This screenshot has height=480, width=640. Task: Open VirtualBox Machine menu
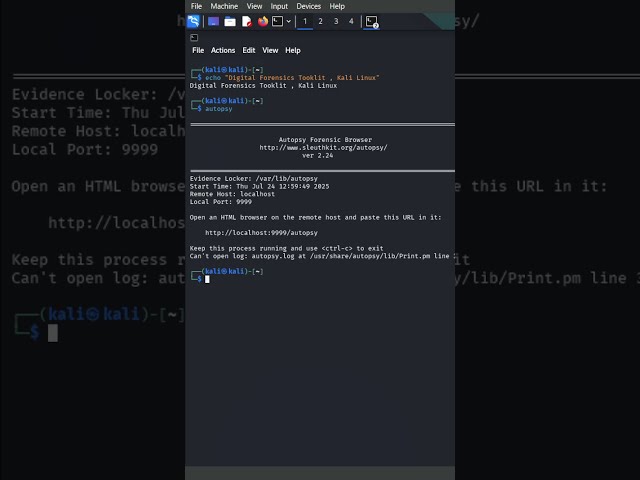224,6
